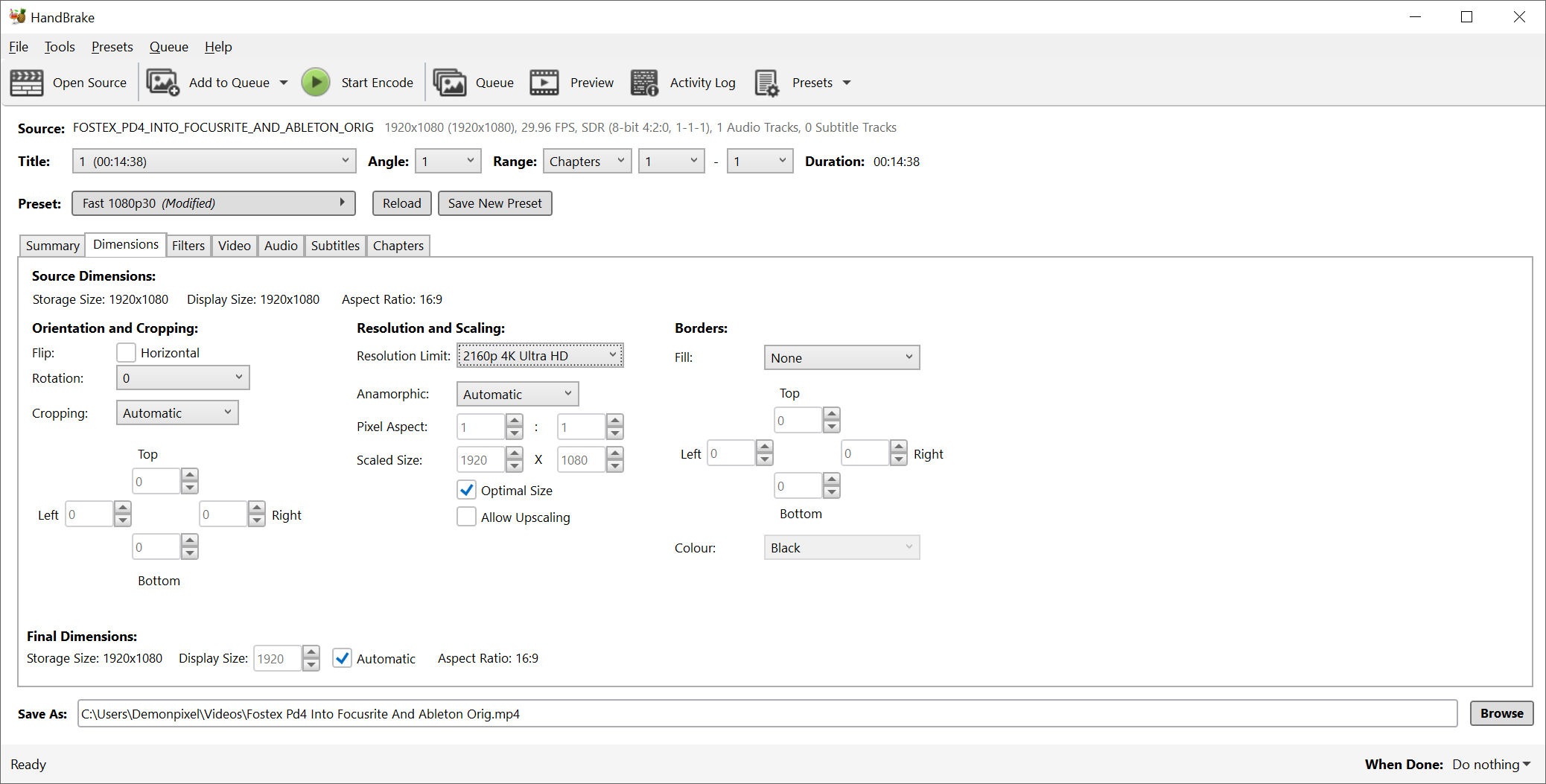Expand the Add to Queue dropdown arrow
Image resolution: width=1546 pixels, height=784 pixels.
click(x=284, y=83)
